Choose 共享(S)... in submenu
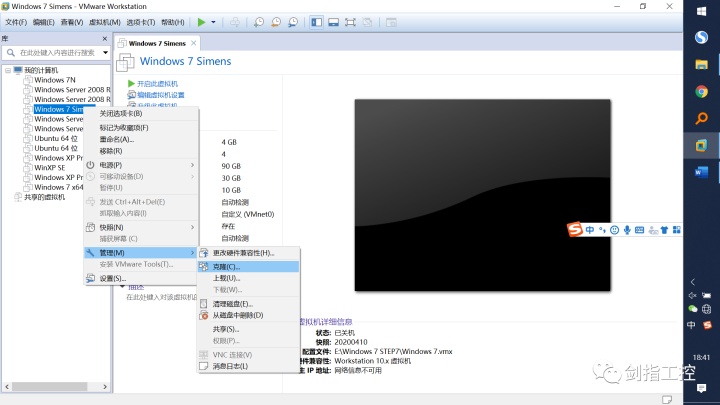720x405 pixels. (248, 329)
